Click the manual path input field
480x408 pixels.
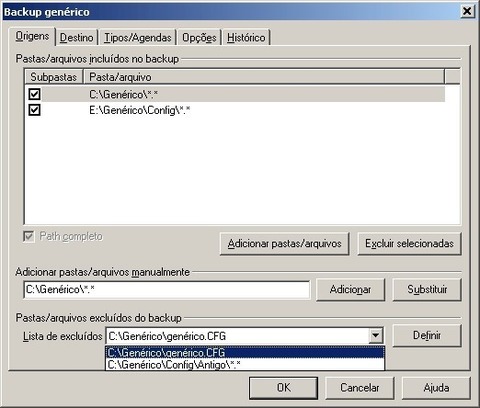pyautogui.click(x=167, y=290)
